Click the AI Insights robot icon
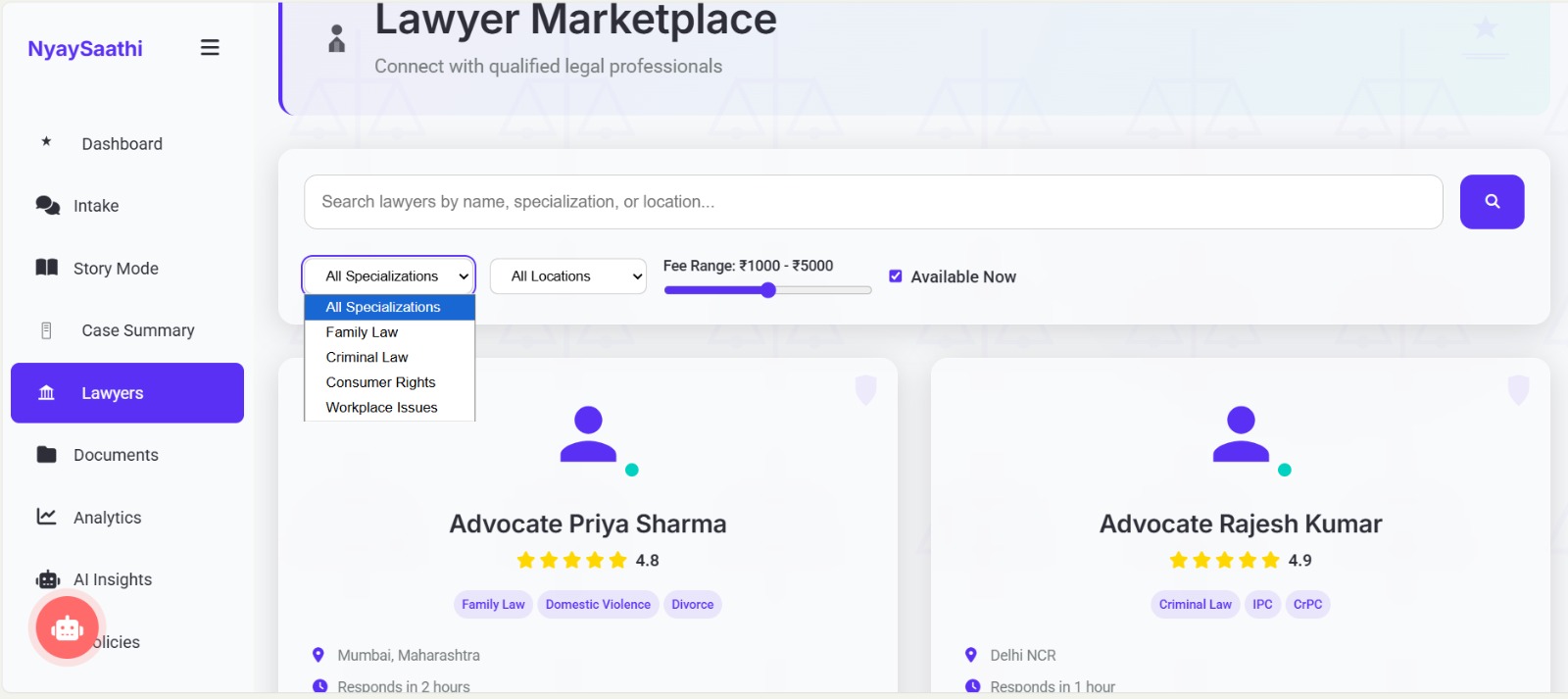This screenshot has width=1568, height=699. tap(48, 579)
